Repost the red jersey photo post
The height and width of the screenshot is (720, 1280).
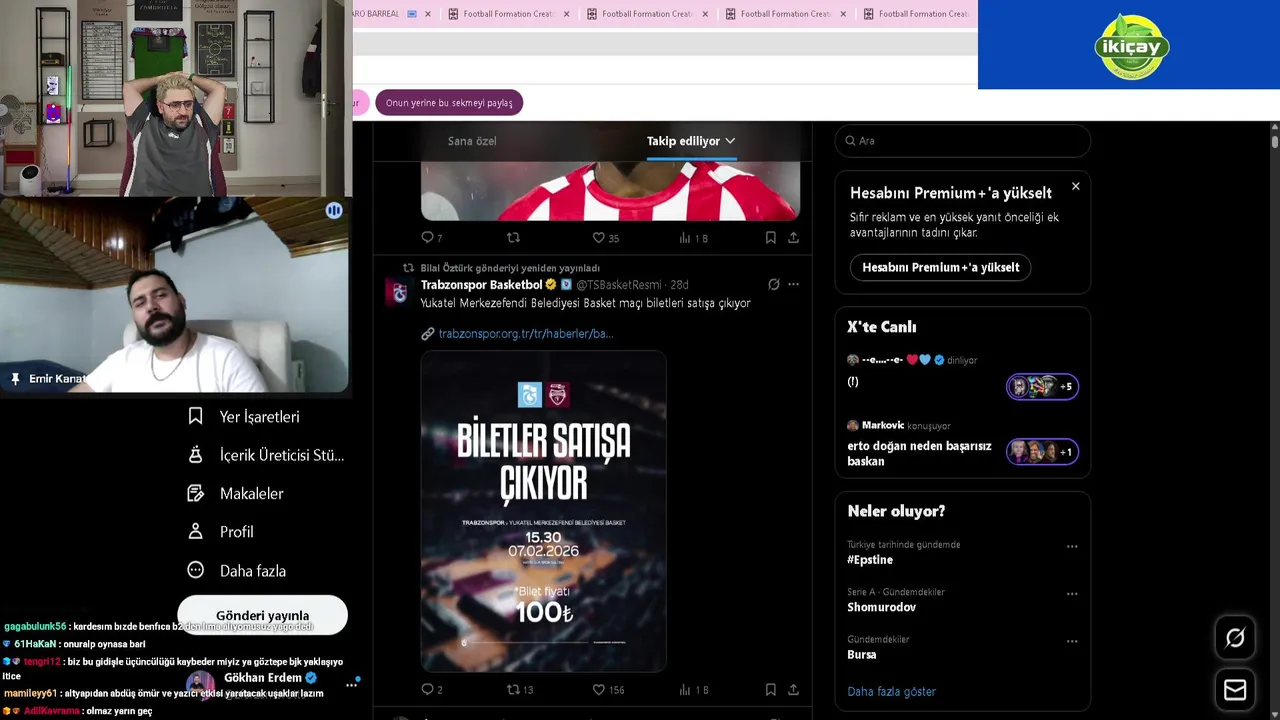513,237
